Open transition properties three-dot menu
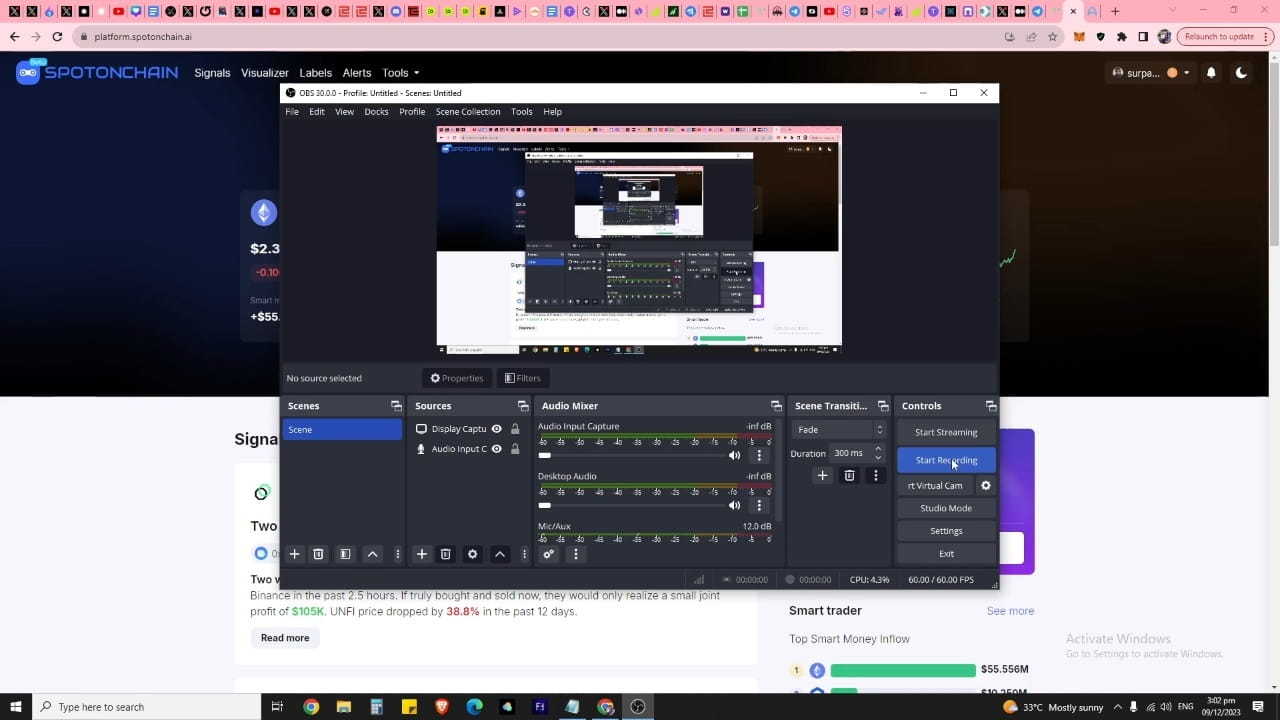The image size is (1280, 720). 876,476
